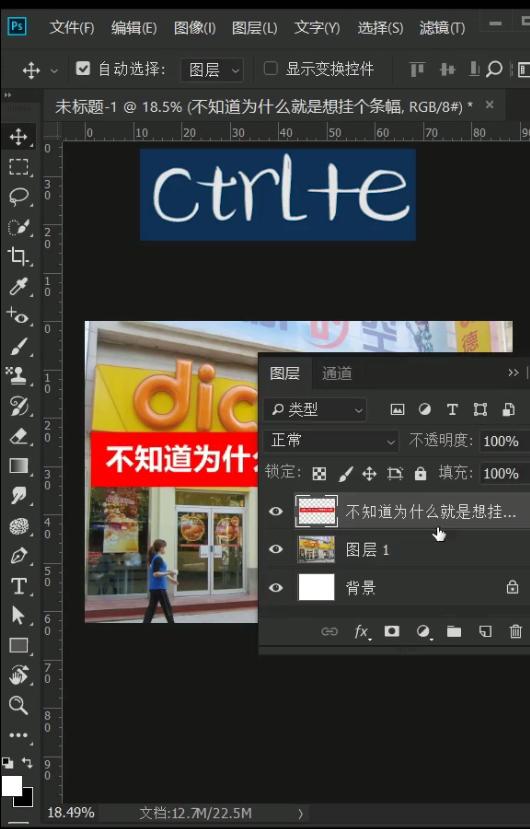The width and height of the screenshot is (530, 829).
Task: Create a new layer group
Action: point(454,631)
